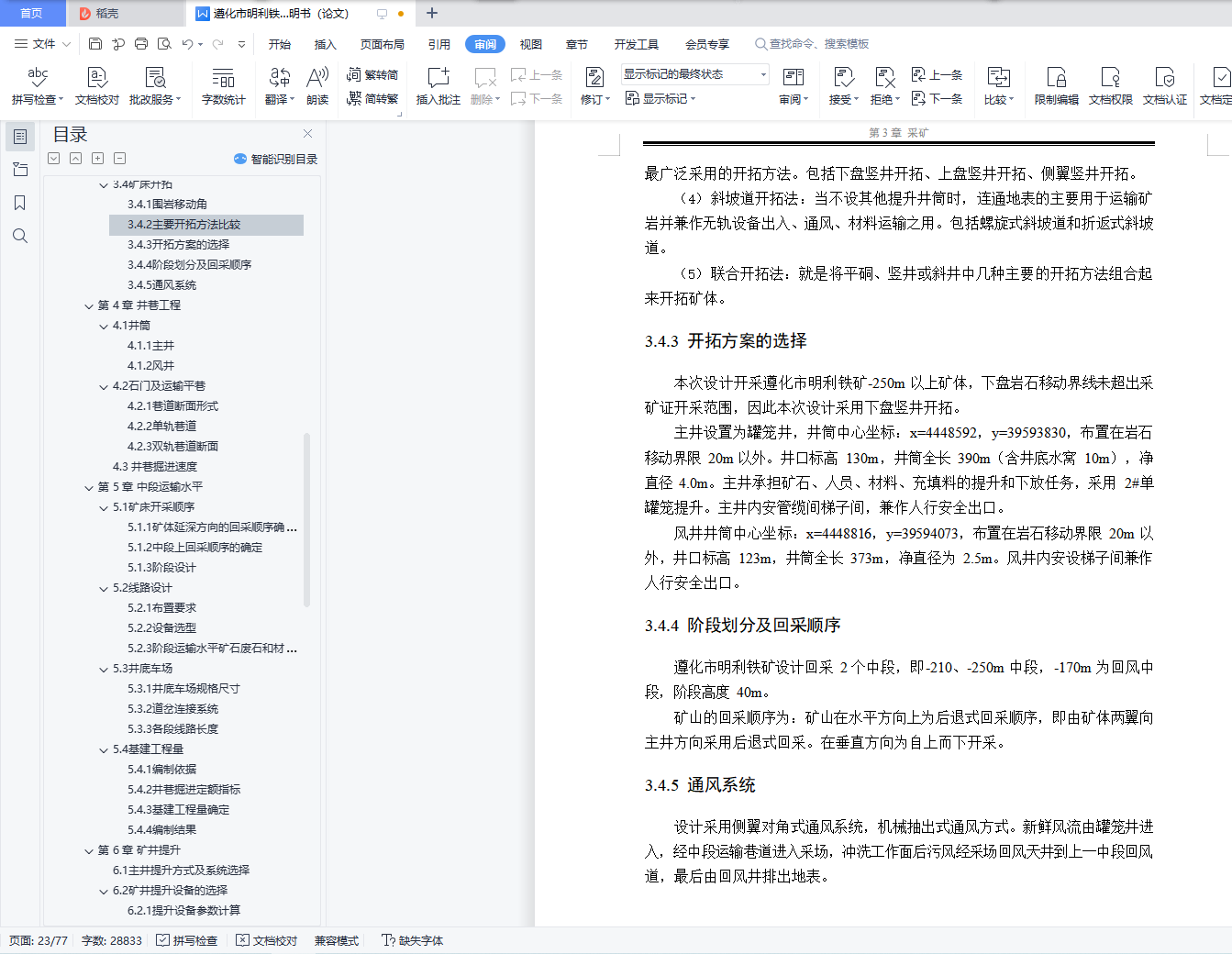Viewport: 1232px width, 954px height.
Task: Open the 拼写检查 spell check tool
Action: (38, 86)
